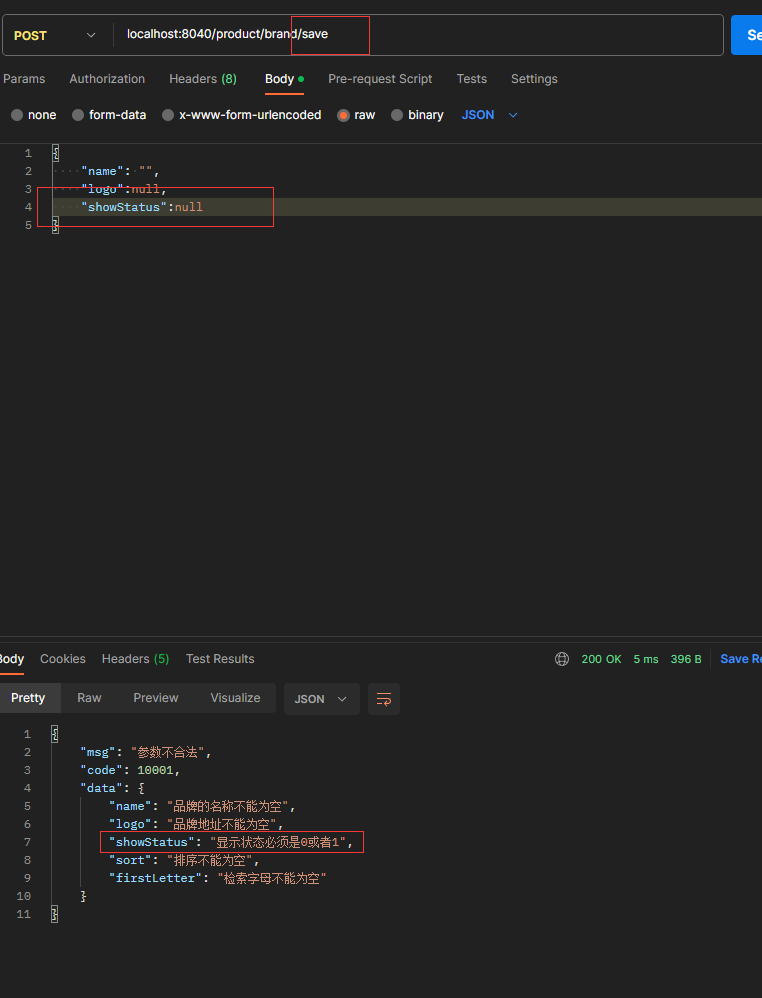Switch to Raw response view
Viewport: 762px width, 998px height.
pos(89,698)
